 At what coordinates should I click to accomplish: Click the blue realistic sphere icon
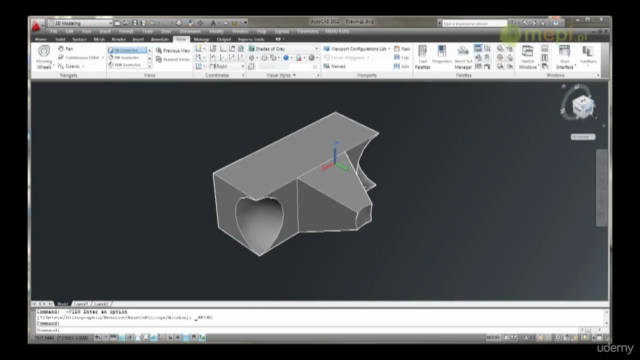coord(286,58)
